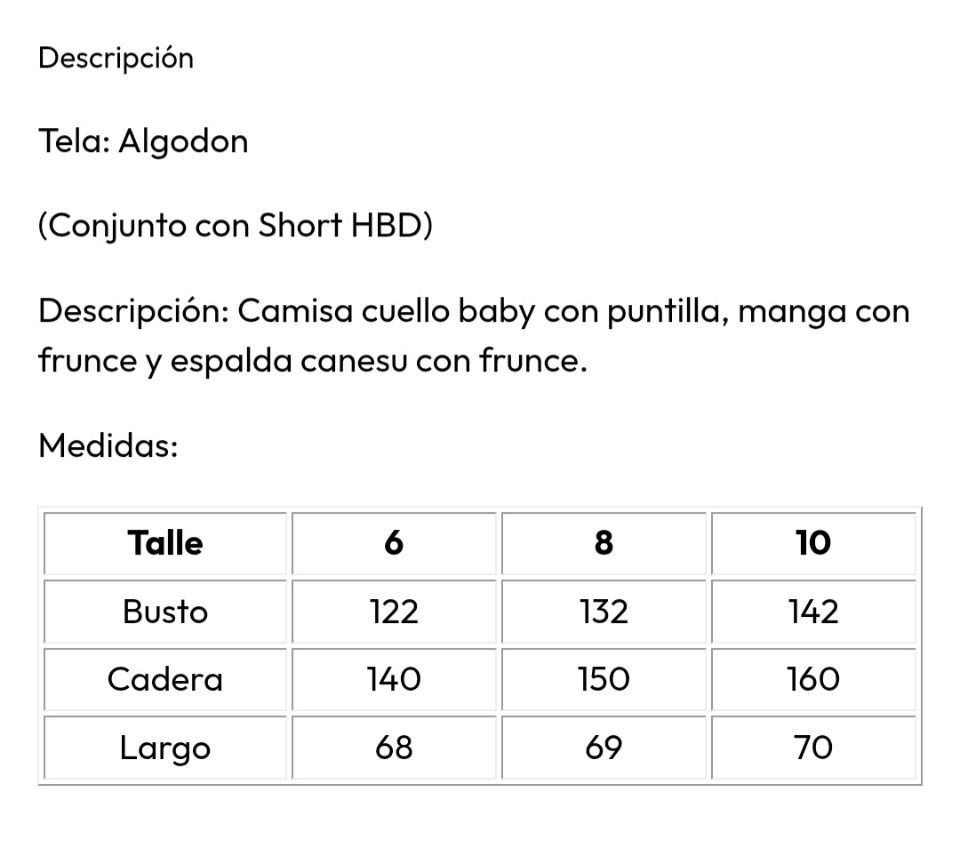Click Largo value 70

point(814,747)
